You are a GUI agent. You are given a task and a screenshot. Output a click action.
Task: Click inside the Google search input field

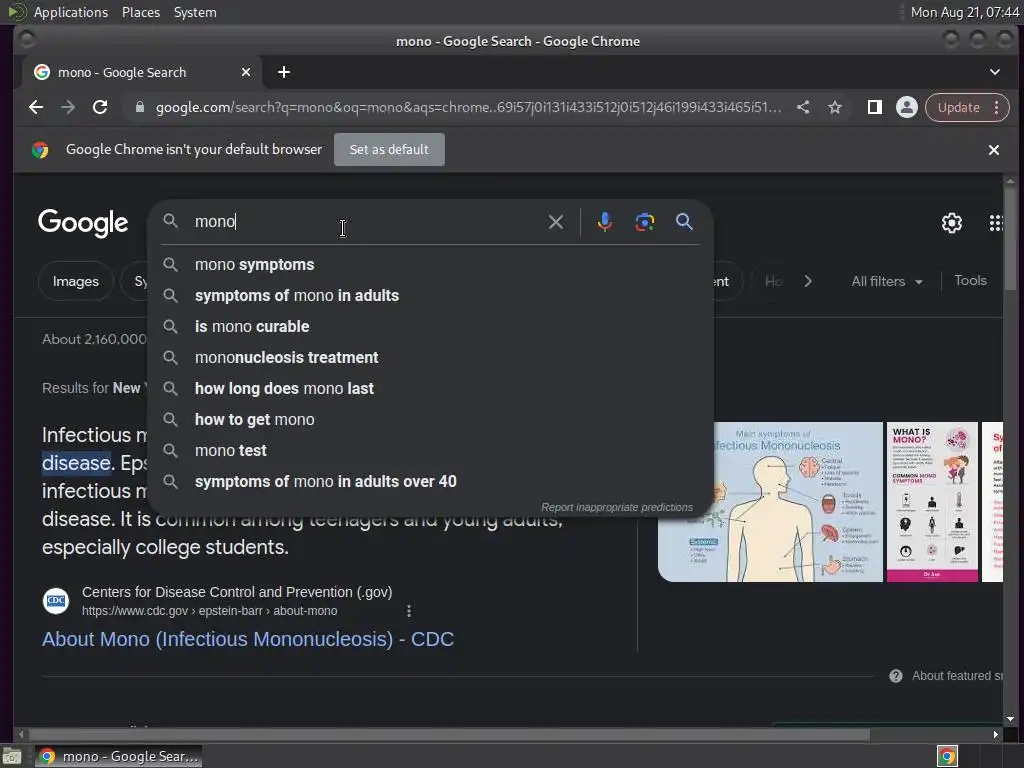pos(366,222)
